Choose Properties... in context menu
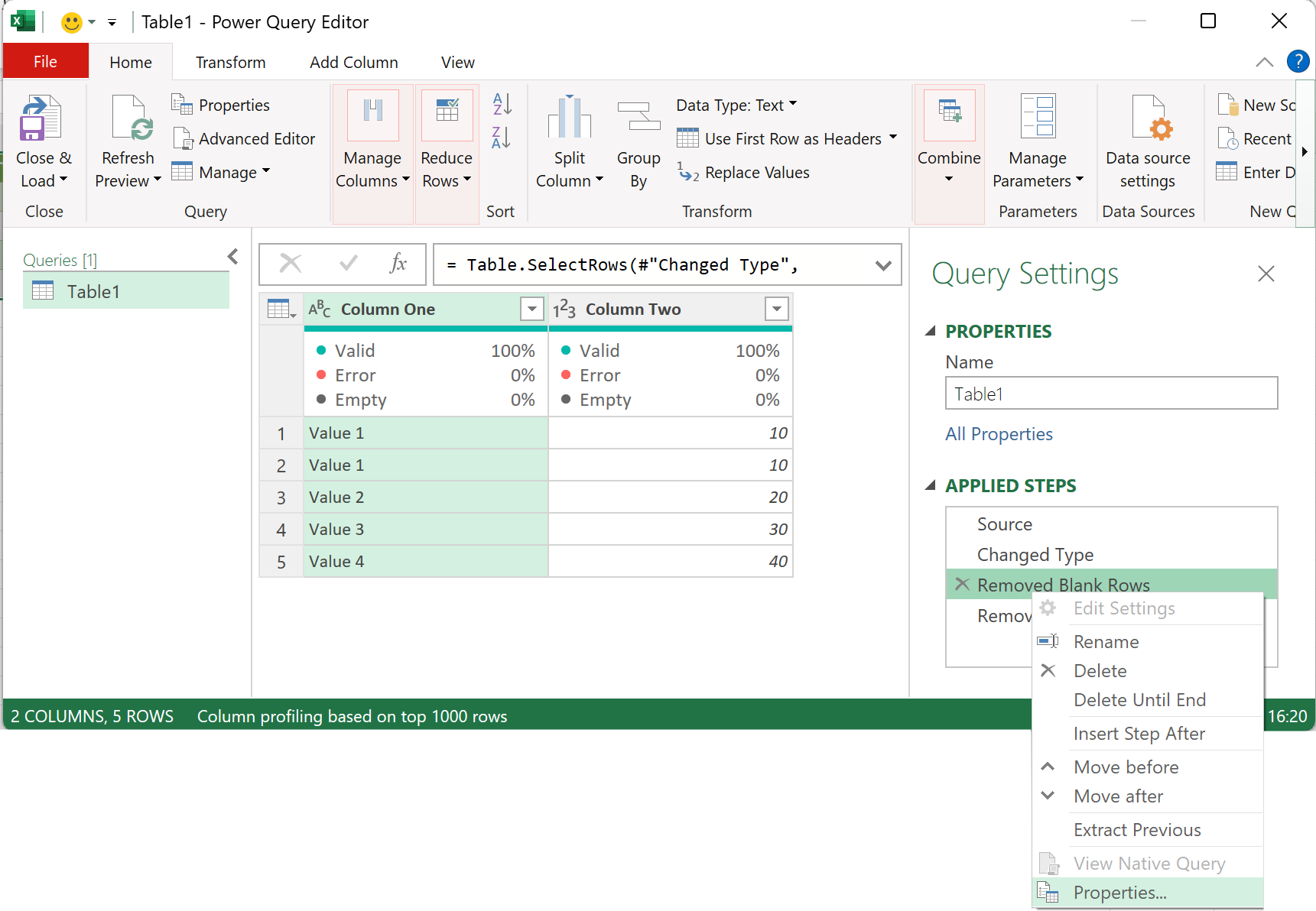Image resolution: width=1316 pixels, height=911 pixels. [x=1147, y=893]
